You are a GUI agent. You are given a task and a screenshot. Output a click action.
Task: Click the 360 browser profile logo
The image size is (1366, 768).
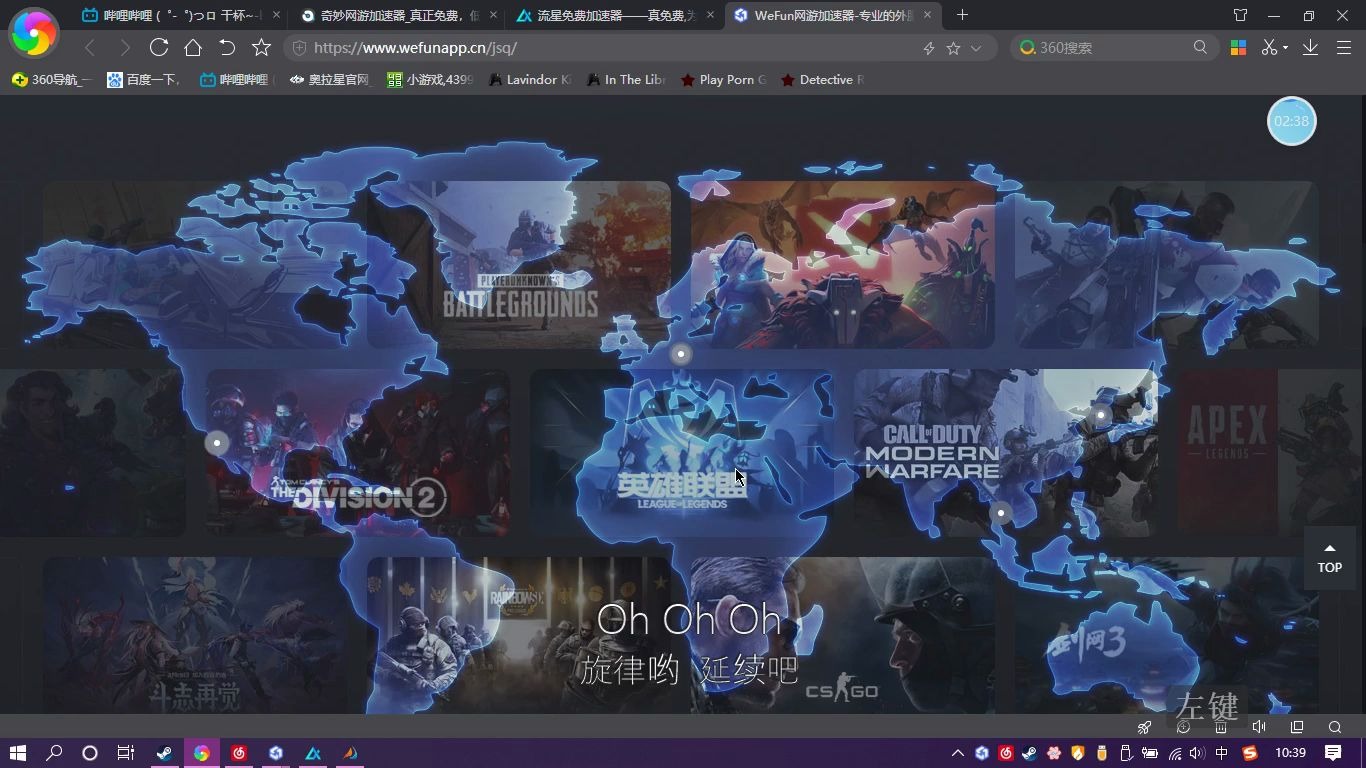(33, 34)
